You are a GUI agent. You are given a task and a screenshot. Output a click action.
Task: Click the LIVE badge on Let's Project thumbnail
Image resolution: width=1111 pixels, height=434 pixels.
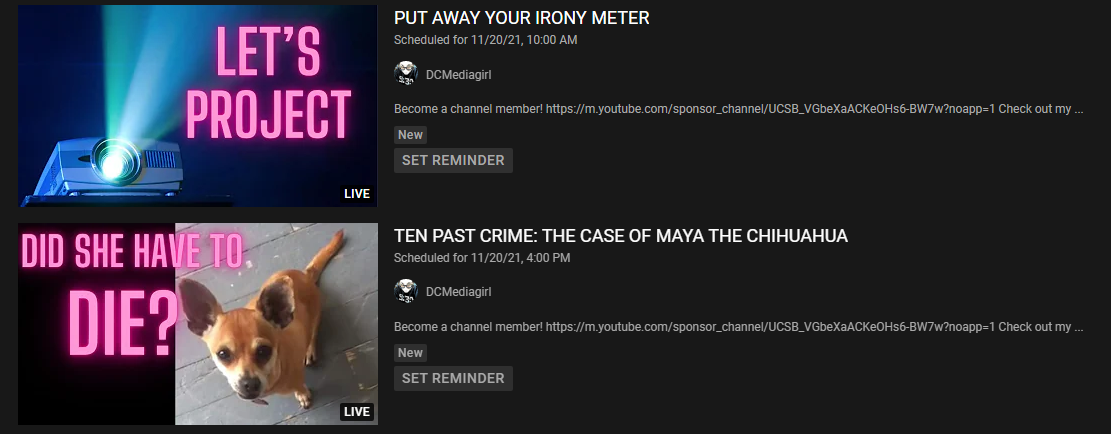[357, 193]
